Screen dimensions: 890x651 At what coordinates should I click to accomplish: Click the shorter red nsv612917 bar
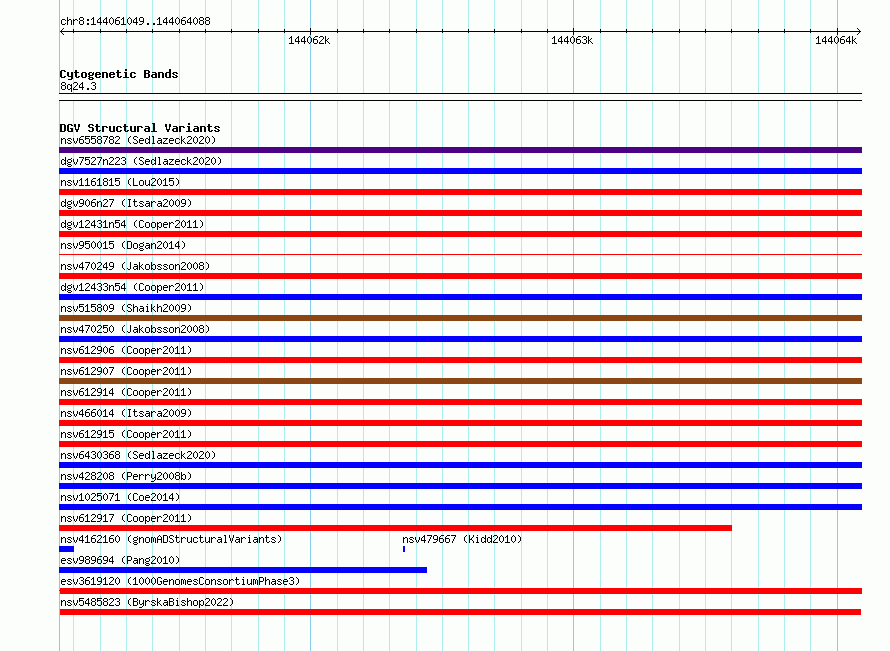click(396, 528)
